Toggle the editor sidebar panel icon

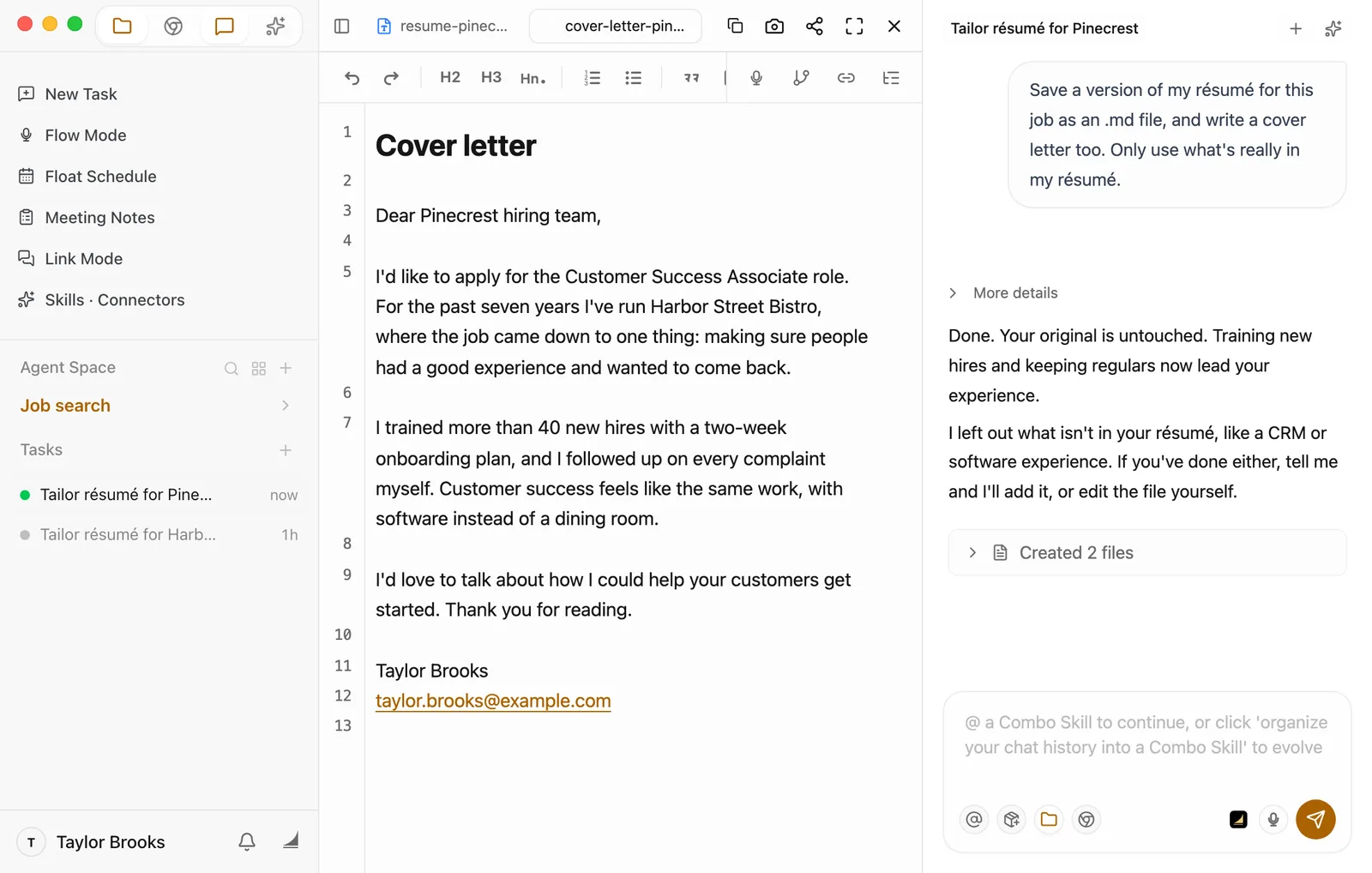point(341,26)
